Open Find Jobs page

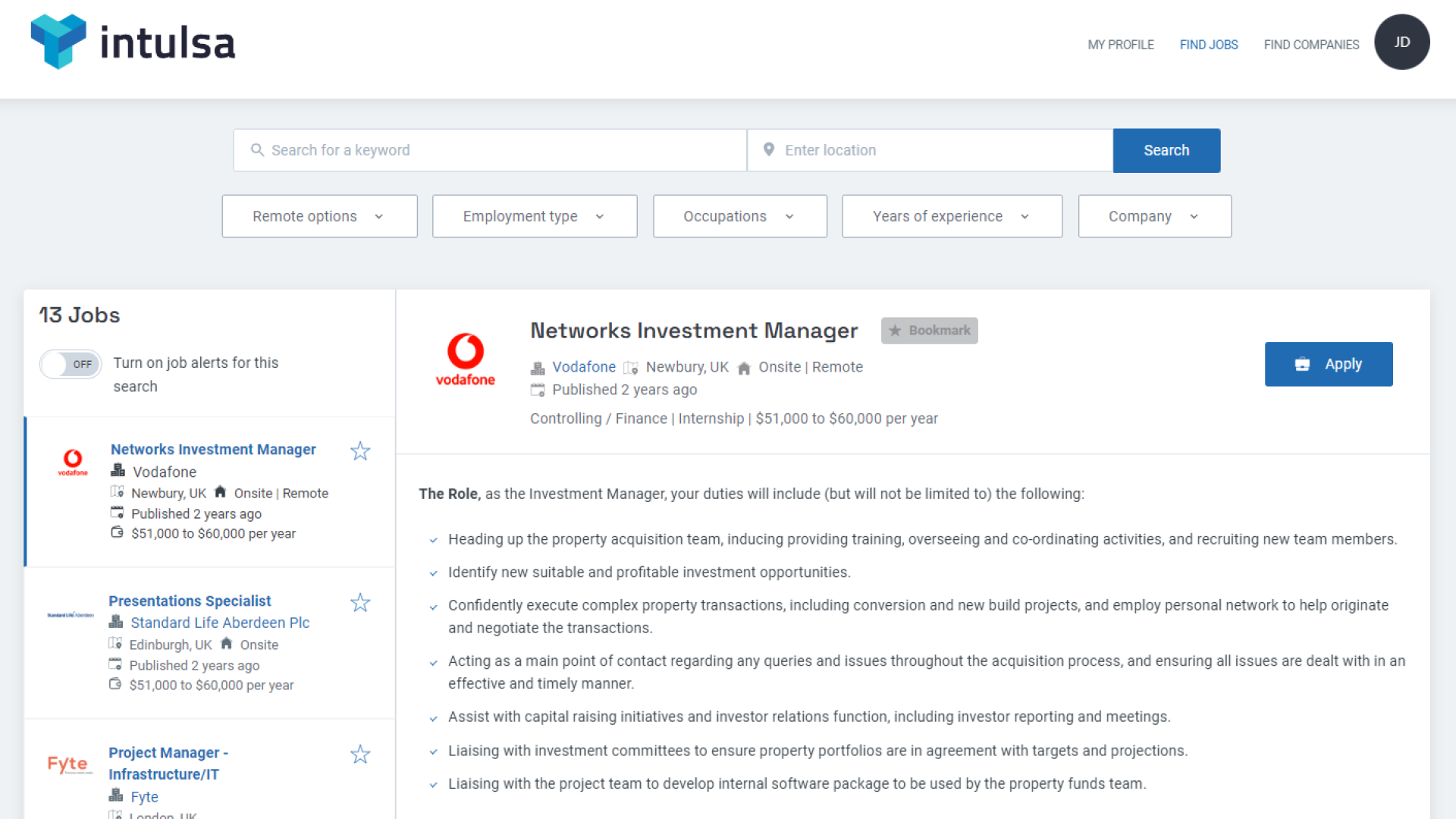(x=1208, y=45)
